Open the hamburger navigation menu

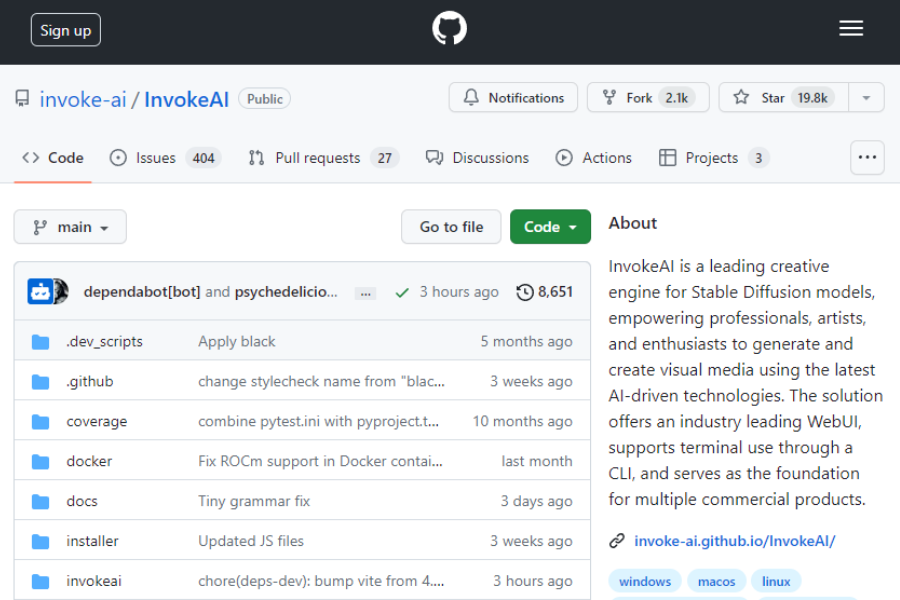851,28
